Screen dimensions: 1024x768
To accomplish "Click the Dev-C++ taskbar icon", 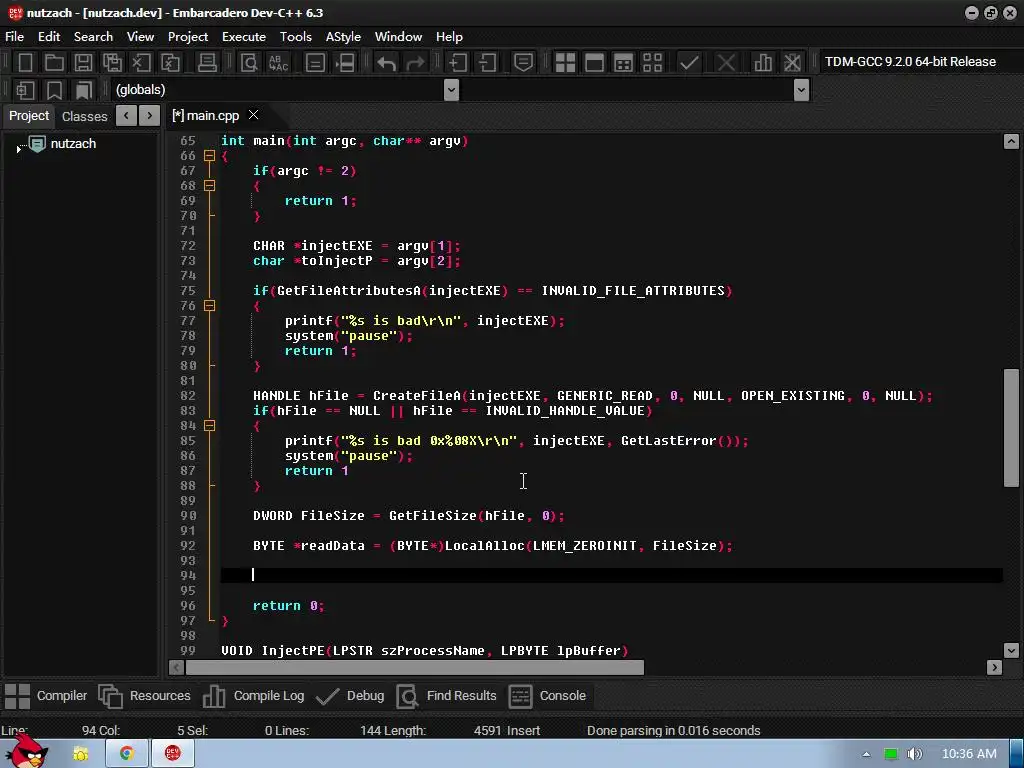I will coord(172,754).
